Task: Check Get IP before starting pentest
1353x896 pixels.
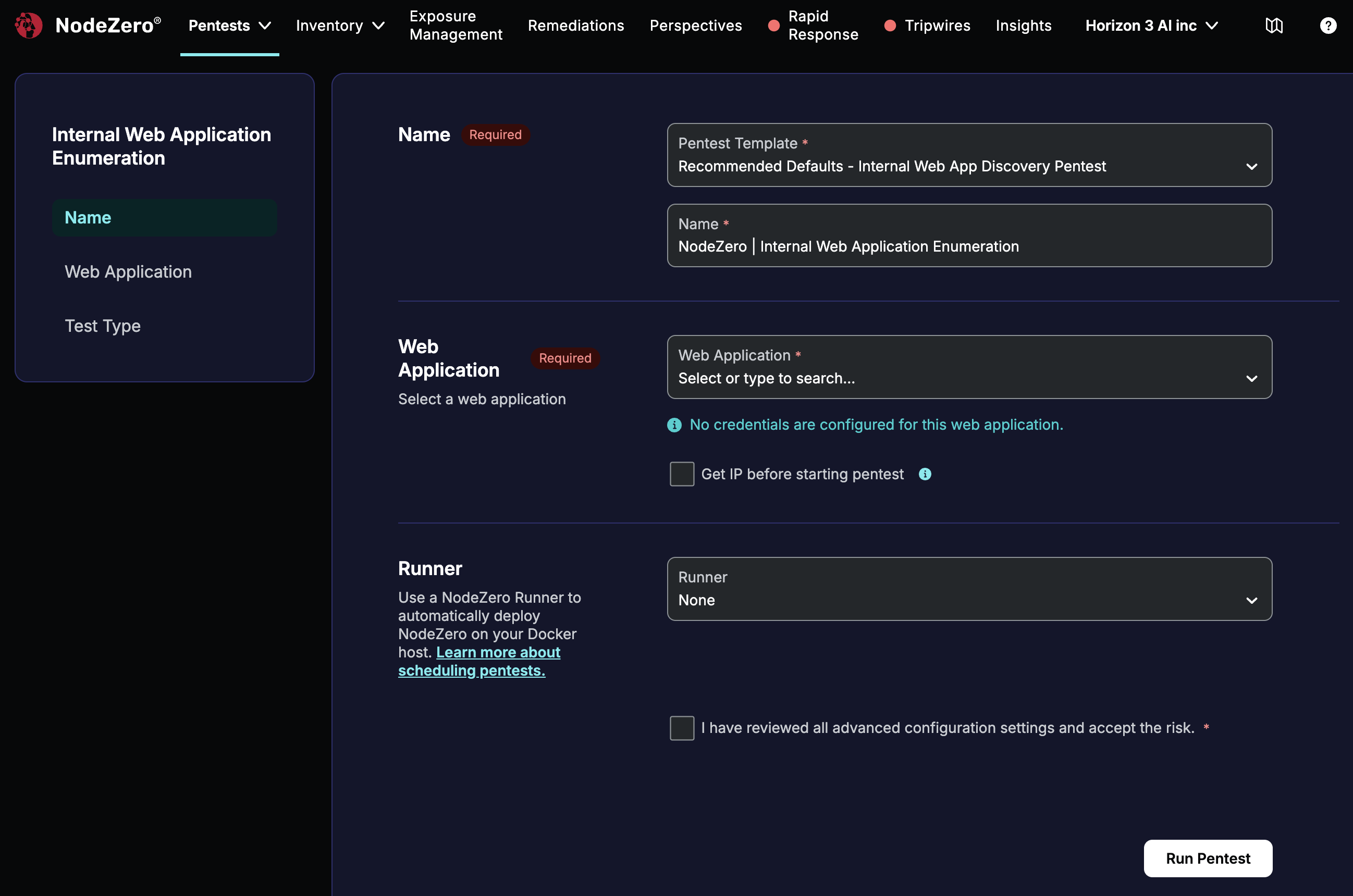Action: pyautogui.click(x=682, y=474)
